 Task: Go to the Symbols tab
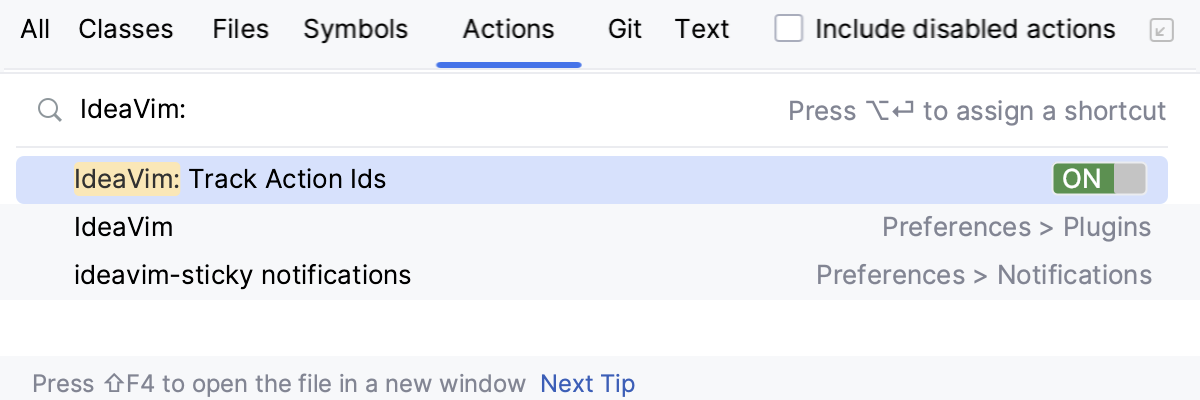[355, 30]
